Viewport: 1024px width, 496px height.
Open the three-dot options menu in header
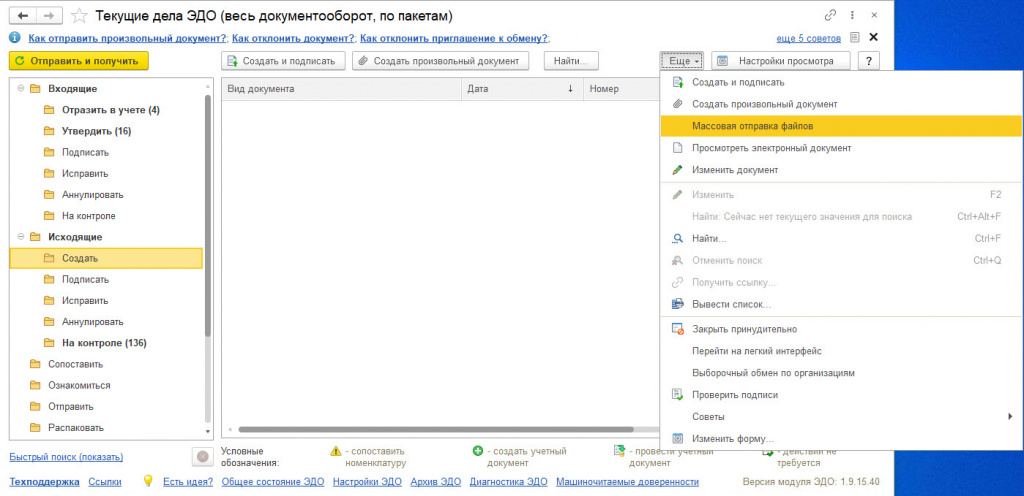click(x=852, y=15)
